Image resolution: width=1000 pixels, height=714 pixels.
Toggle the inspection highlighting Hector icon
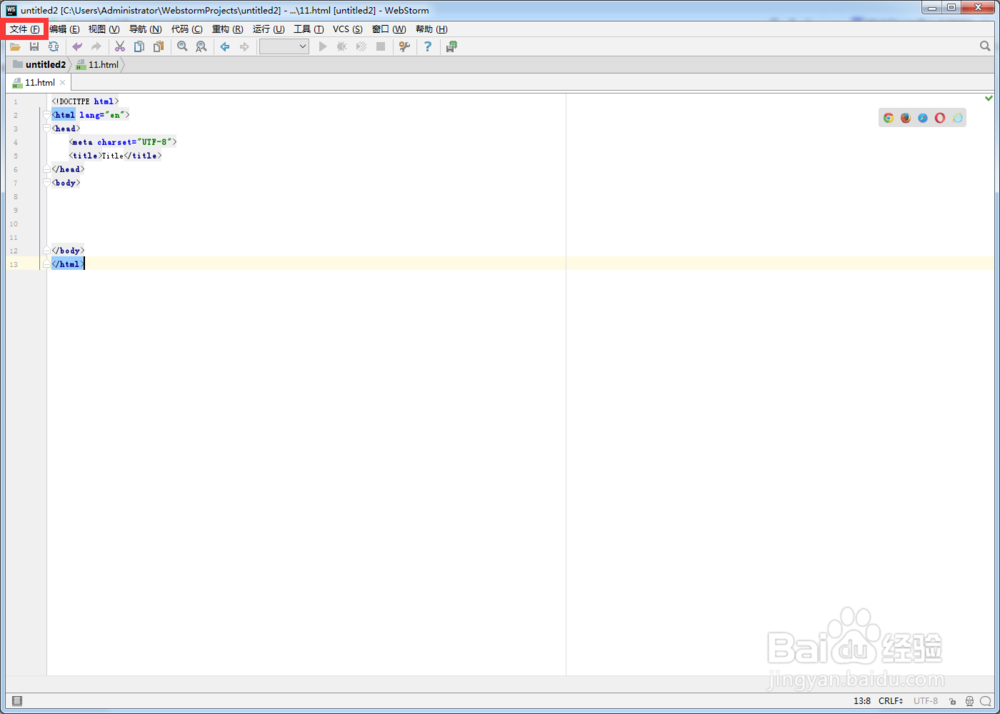click(970, 700)
